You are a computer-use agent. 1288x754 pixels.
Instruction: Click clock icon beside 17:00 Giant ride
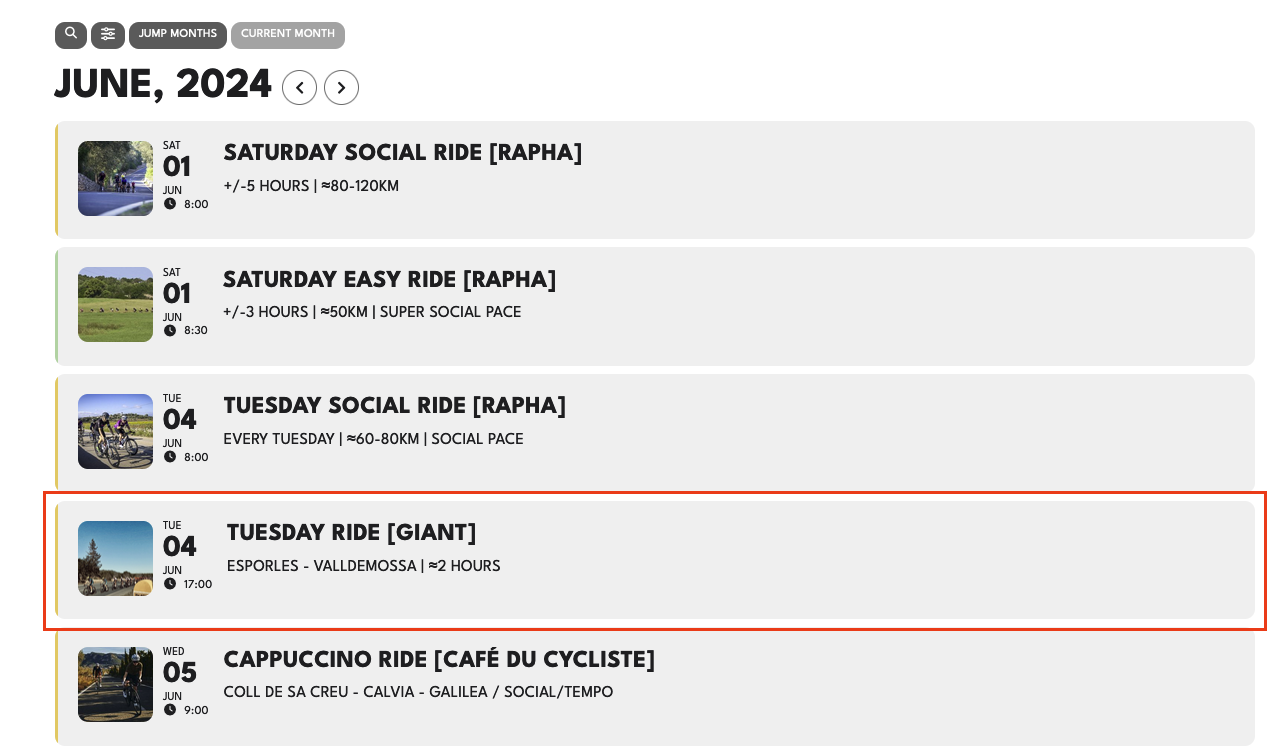coord(170,584)
